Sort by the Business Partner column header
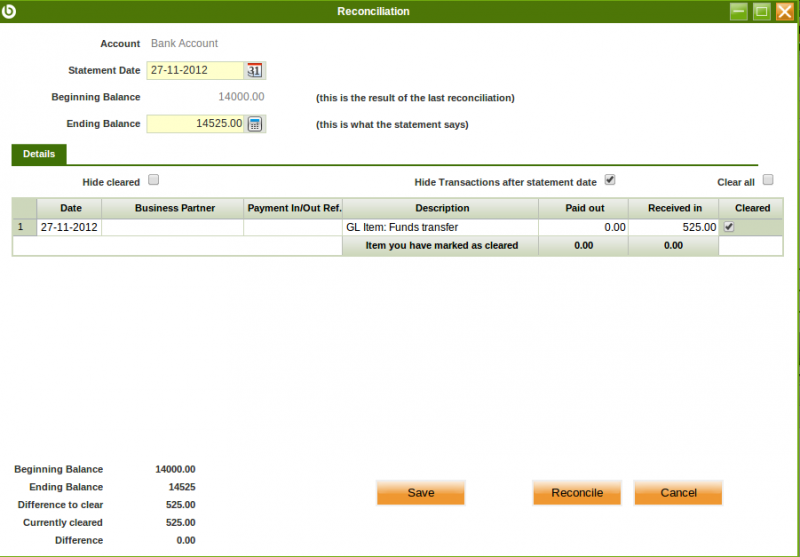 click(x=173, y=208)
